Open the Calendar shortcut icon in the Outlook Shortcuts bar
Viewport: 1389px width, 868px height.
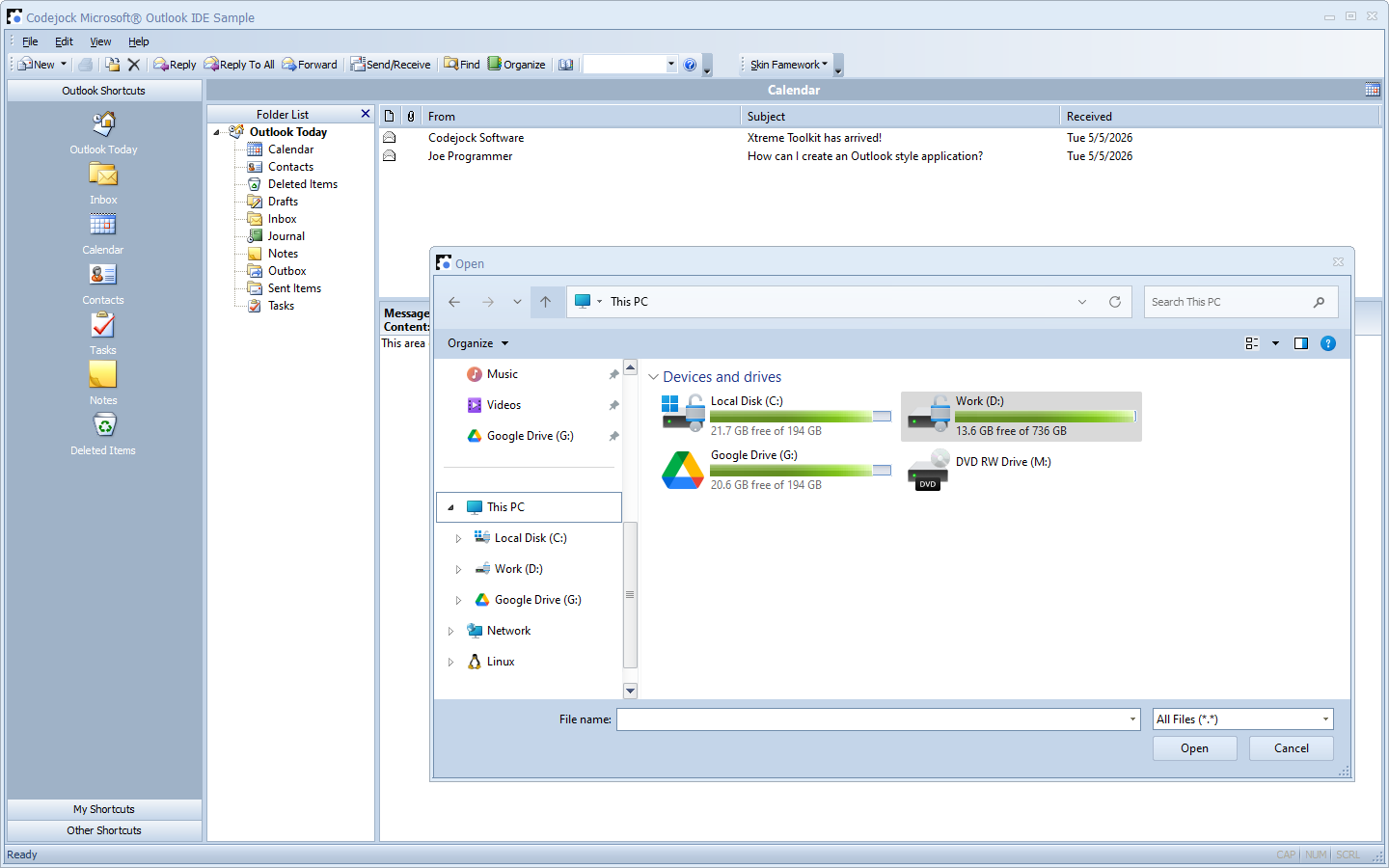click(x=103, y=225)
